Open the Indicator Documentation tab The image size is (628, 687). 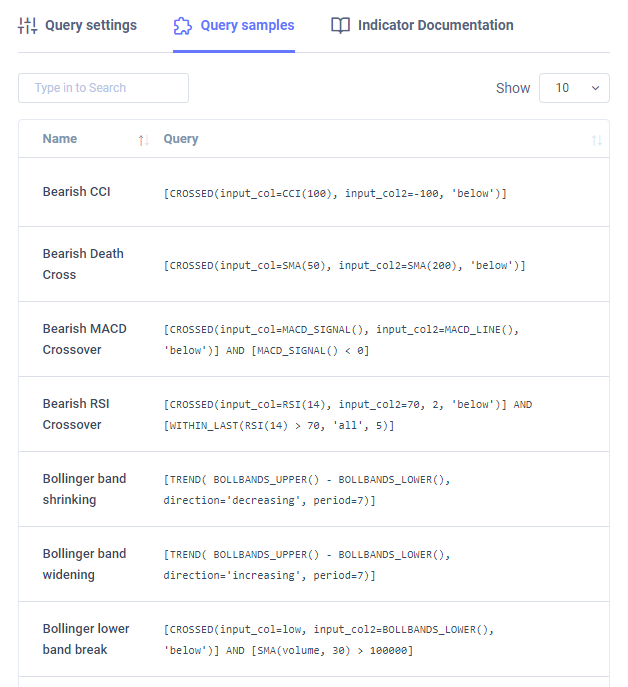click(x=422, y=25)
